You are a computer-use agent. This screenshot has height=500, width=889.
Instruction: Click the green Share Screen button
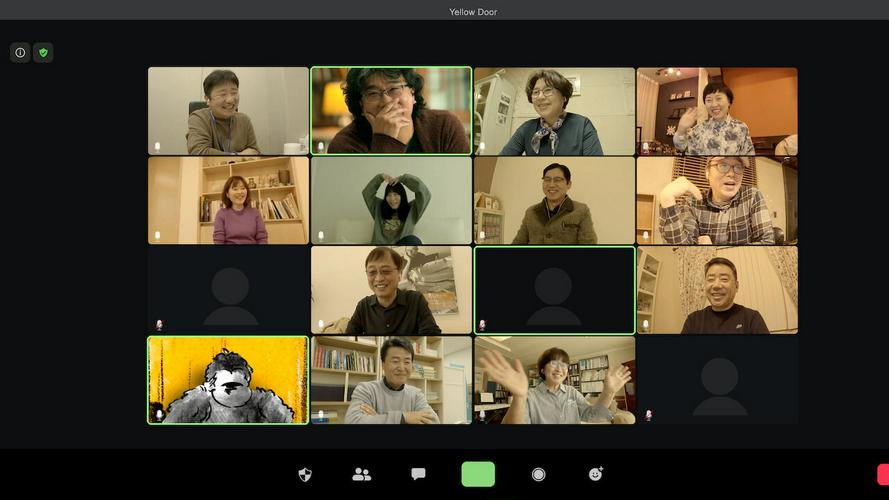click(x=478, y=474)
